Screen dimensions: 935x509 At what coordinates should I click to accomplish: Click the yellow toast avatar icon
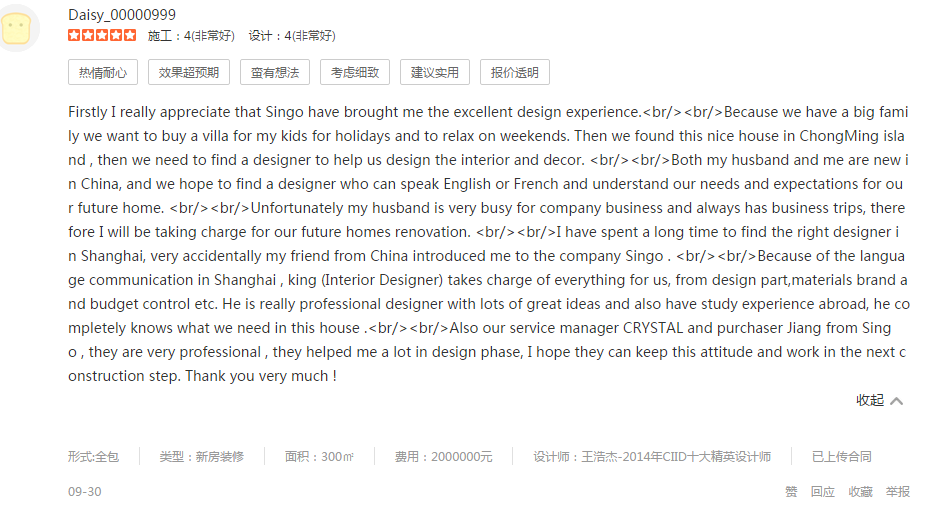click(x=19, y=28)
